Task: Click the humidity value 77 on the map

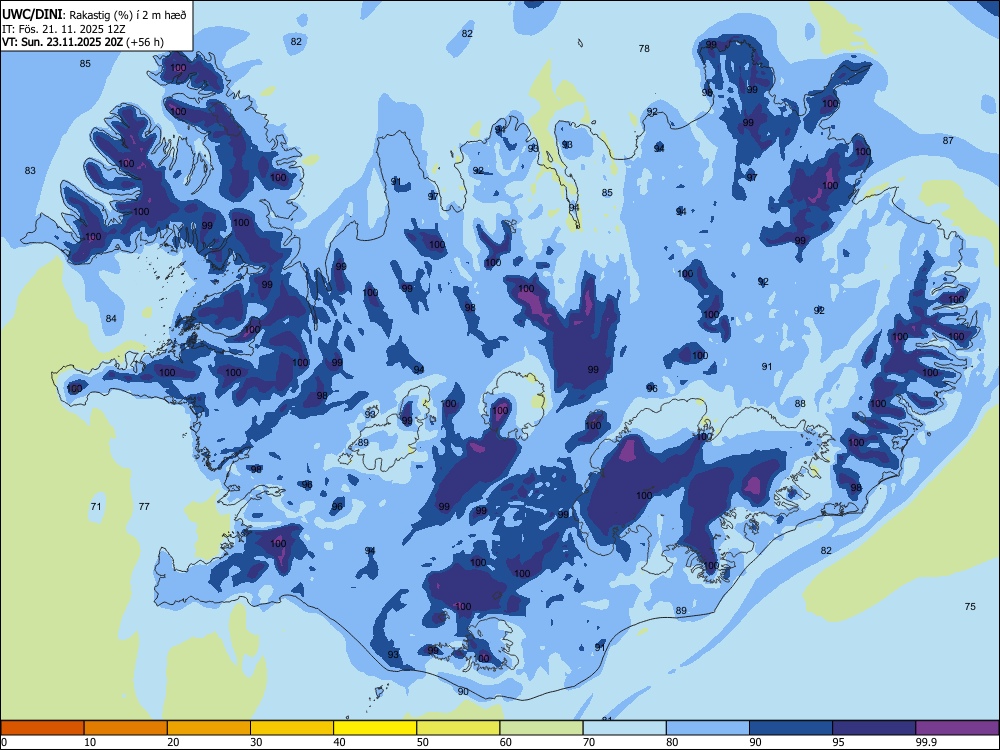Action: [144, 506]
